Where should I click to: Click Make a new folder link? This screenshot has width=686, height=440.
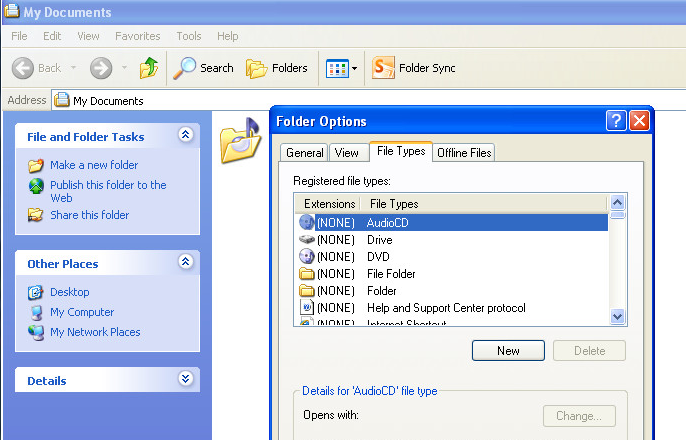(94, 165)
